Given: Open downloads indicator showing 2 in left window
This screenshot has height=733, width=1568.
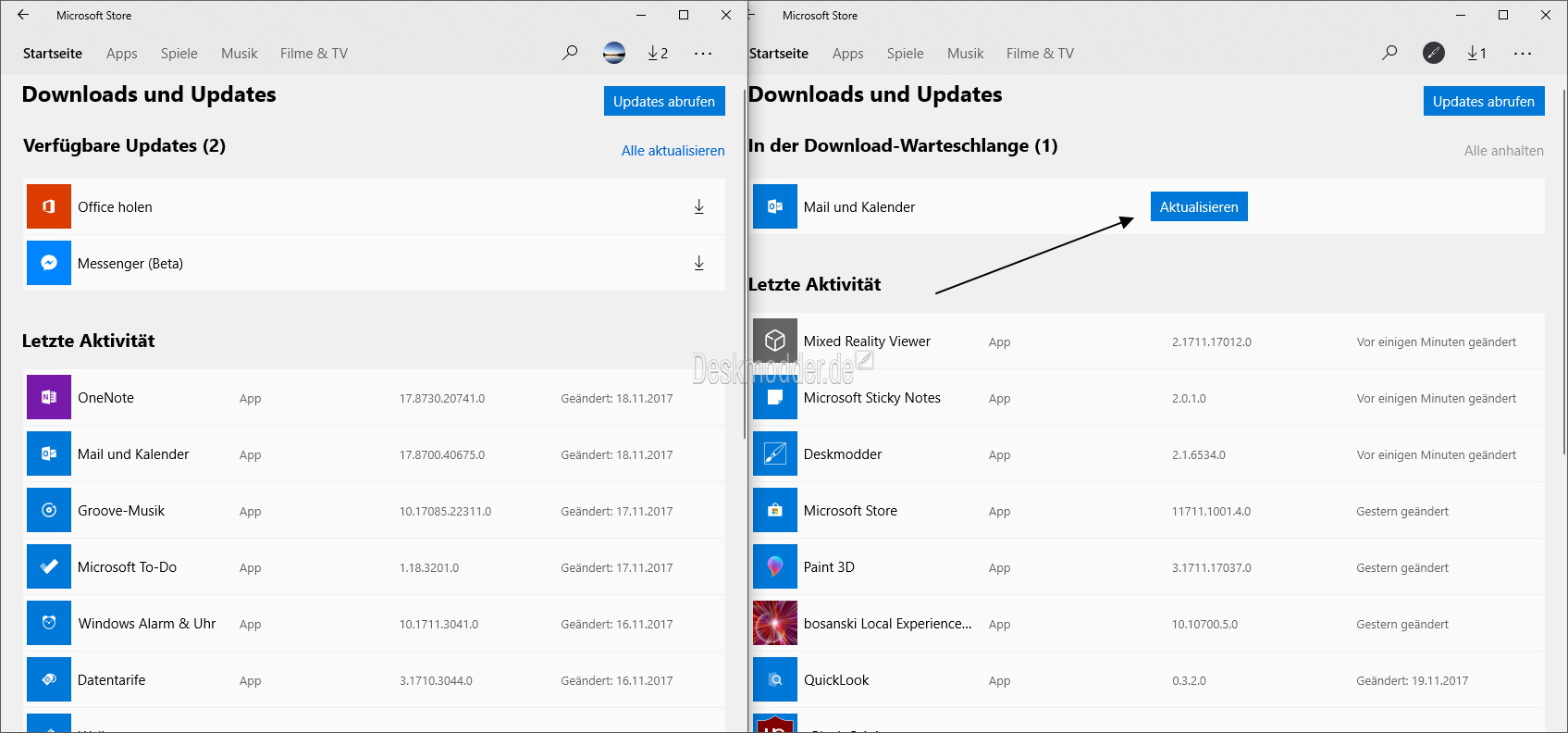Looking at the screenshot, I should click(658, 53).
